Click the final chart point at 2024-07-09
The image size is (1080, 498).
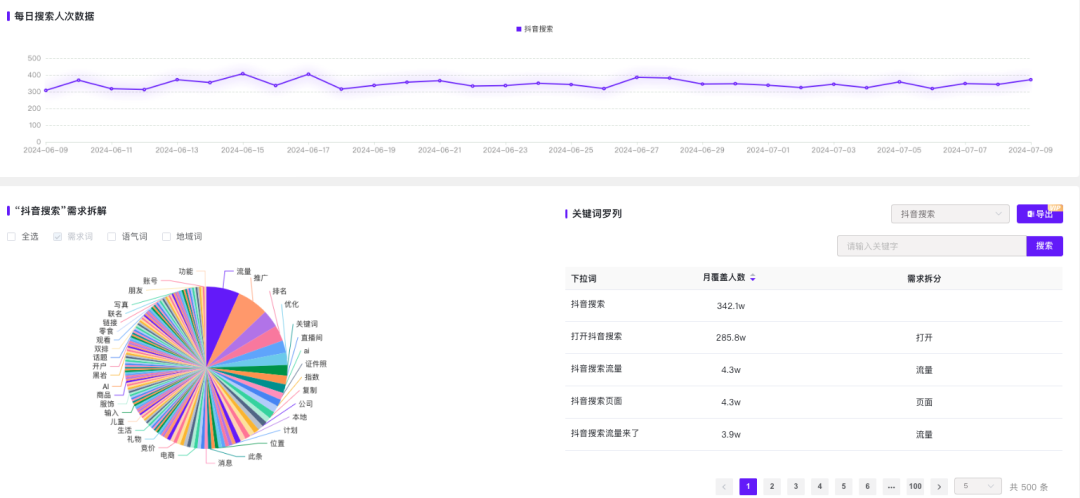click(1030, 79)
